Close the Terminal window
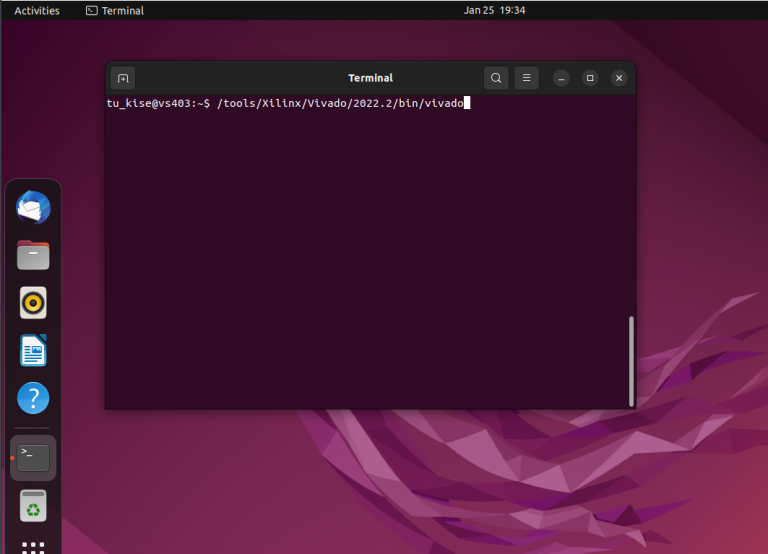768x554 pixels. coord(619,78)
